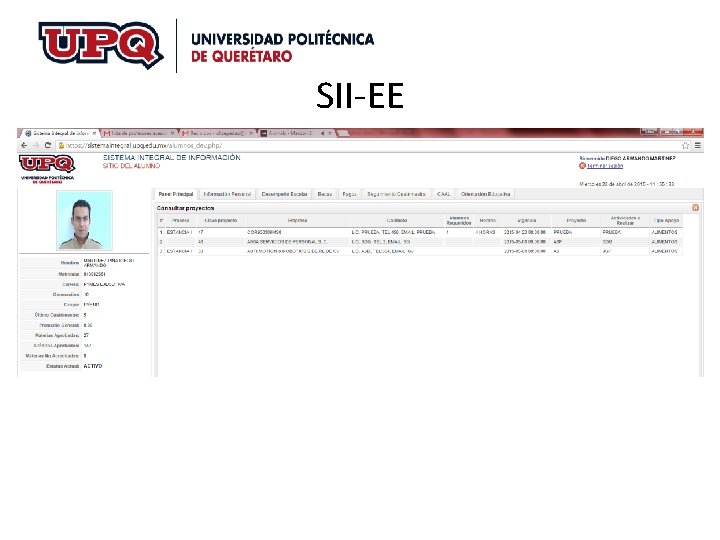Sort by the Tipo Apoyo column header
This screenshot has width=720, height=540.
point(666,221)
